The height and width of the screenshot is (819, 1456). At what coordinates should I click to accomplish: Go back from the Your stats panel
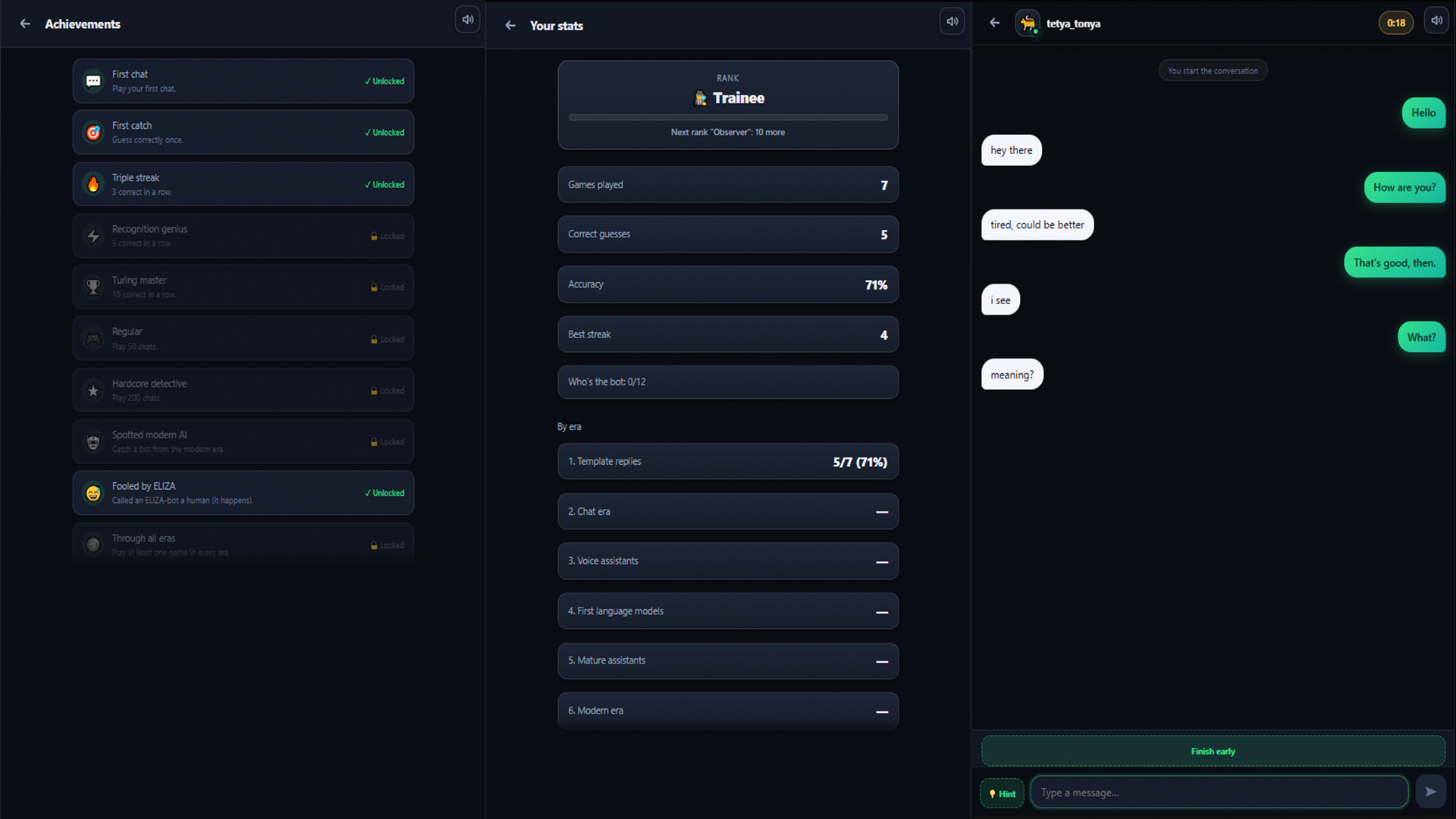click(x=510, y=25)
